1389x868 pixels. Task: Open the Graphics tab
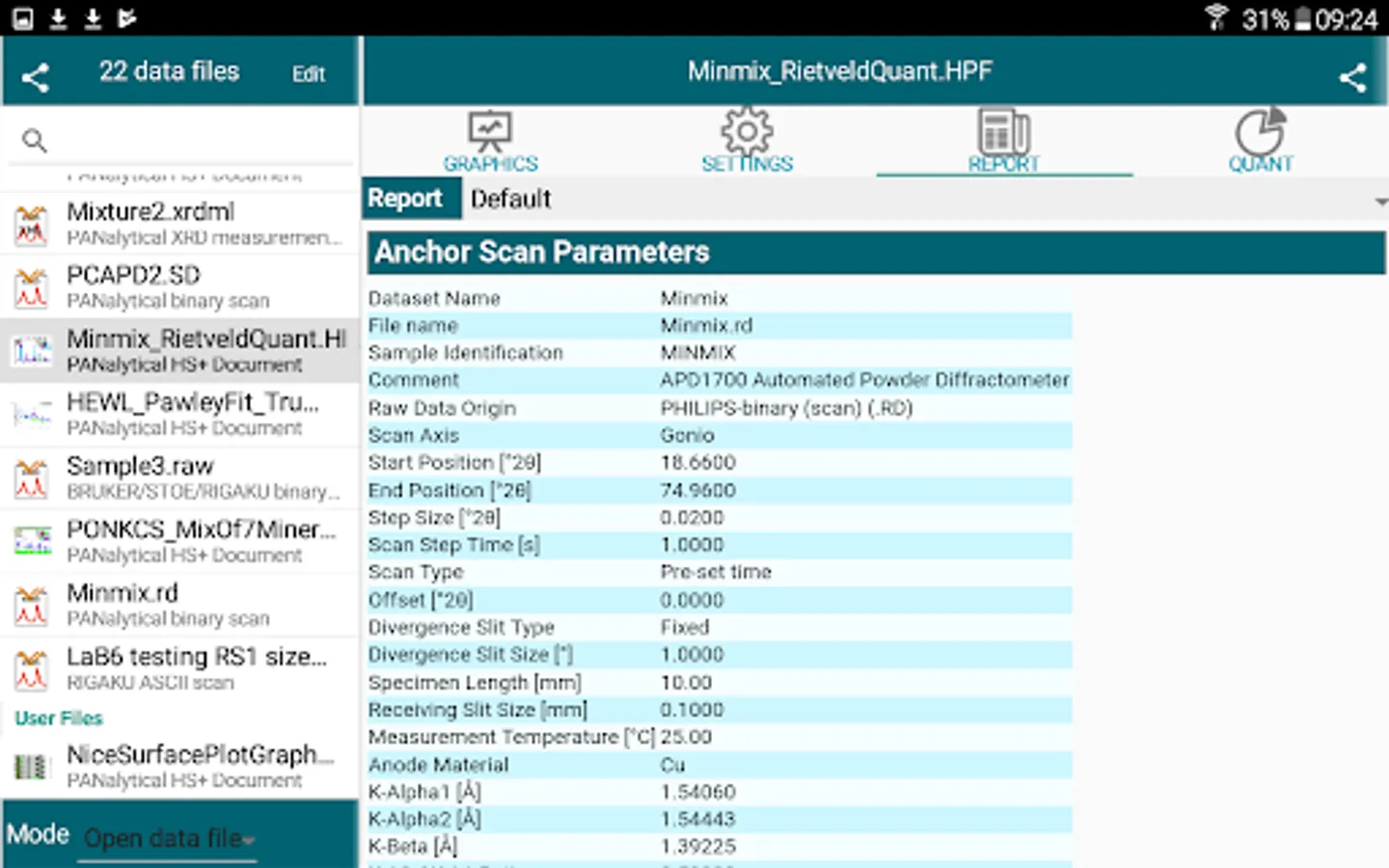point(490,142)
